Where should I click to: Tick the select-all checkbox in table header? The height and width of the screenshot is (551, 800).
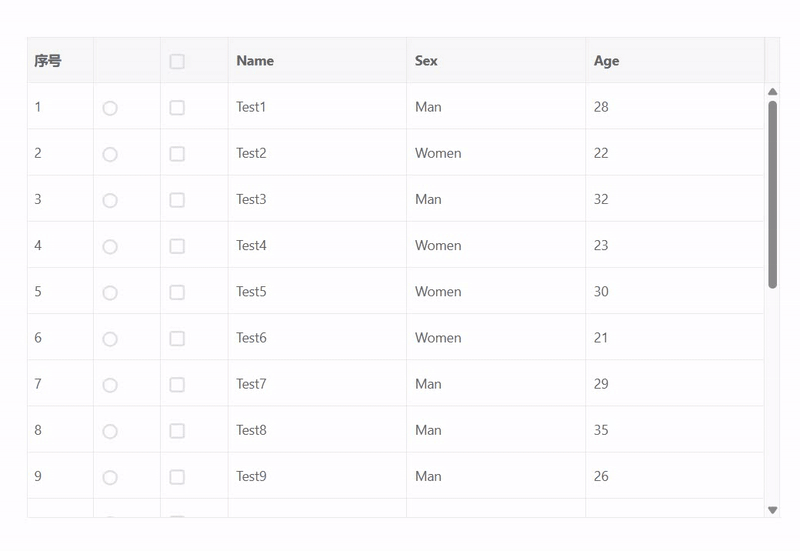177,61
